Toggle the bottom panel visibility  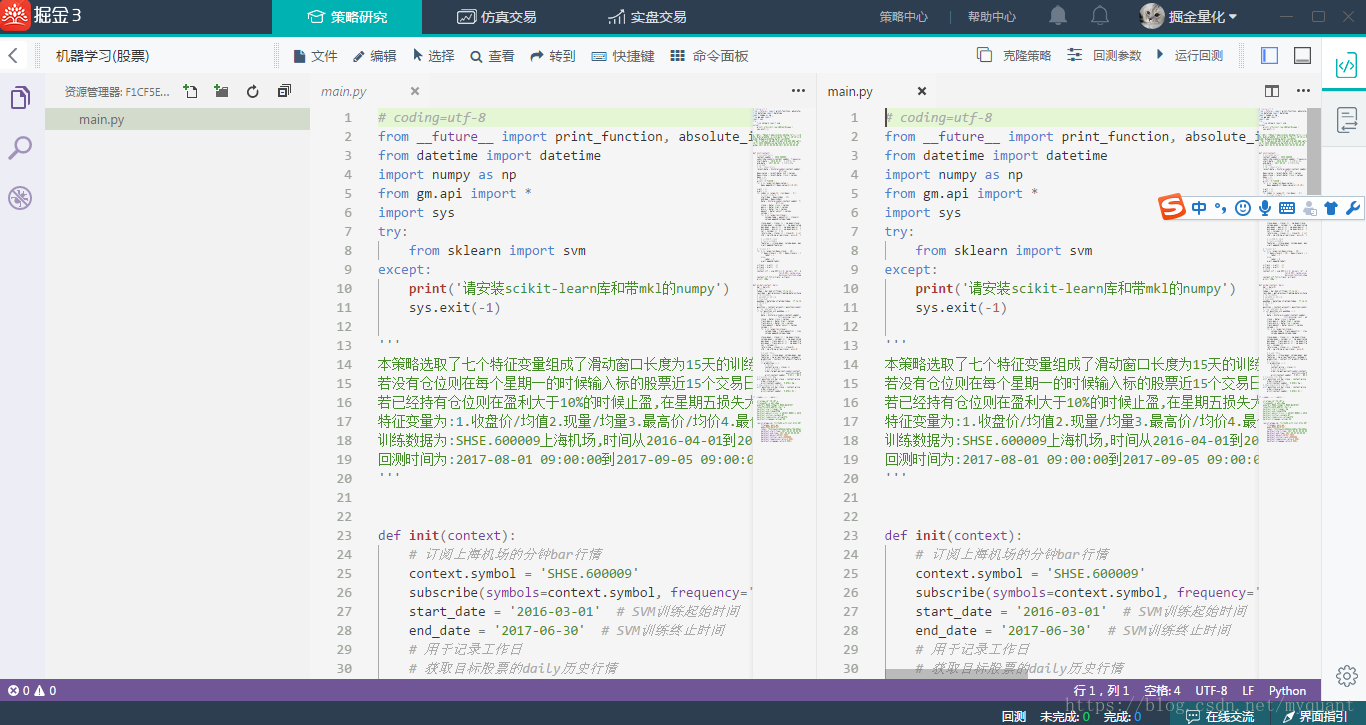tap(1302, 56)
